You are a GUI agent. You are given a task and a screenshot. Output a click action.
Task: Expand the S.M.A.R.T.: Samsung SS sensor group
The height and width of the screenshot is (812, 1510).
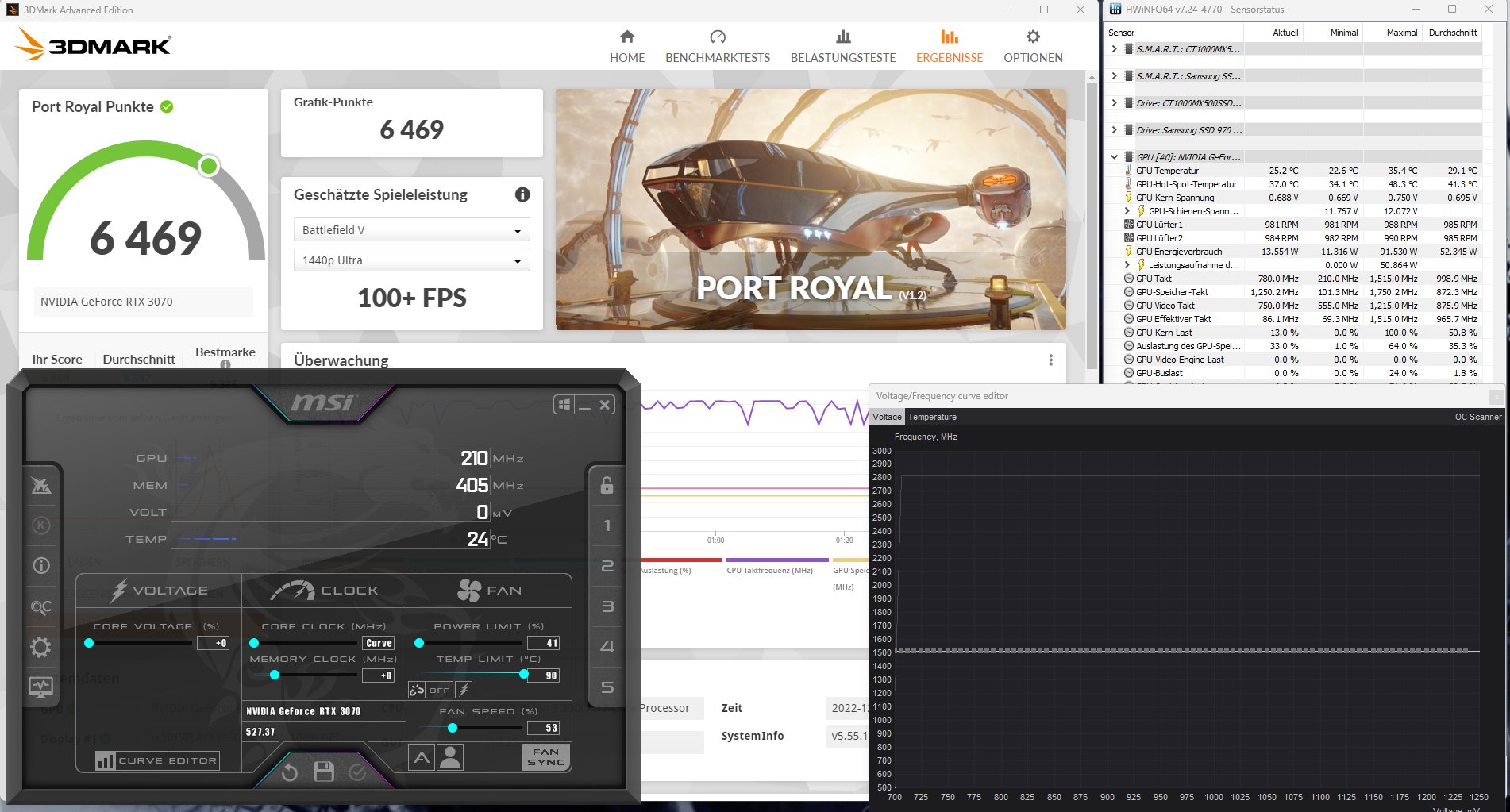click(1115, 76)
